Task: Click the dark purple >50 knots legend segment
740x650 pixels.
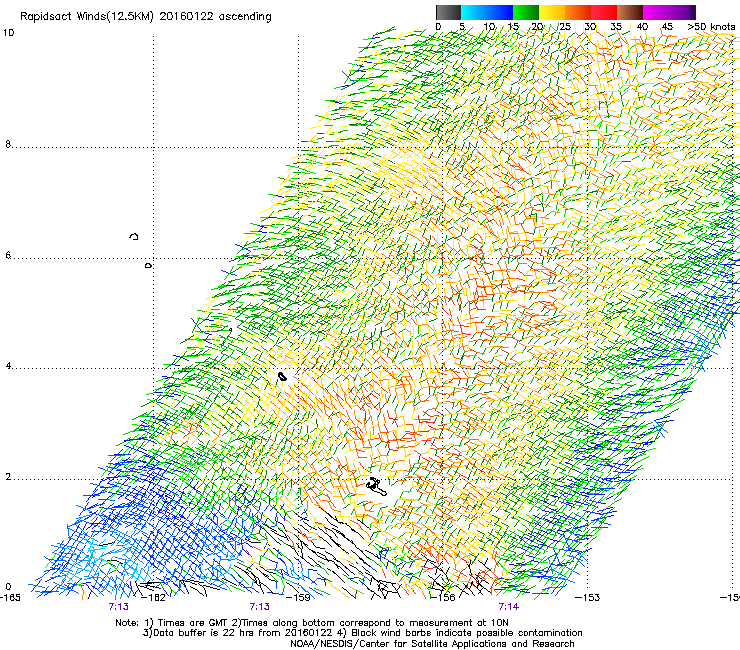Action: tap(693, 12)
